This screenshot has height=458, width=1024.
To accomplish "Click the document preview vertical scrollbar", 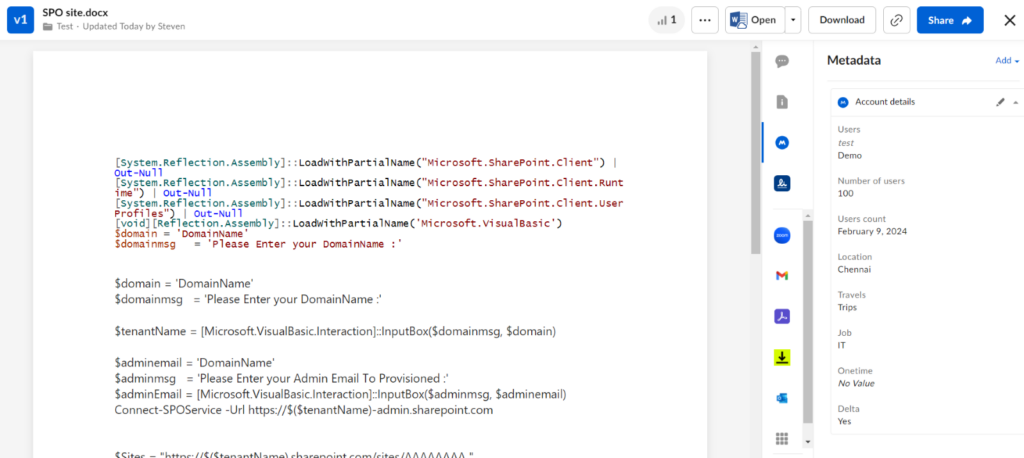I will tap(756, 153).
